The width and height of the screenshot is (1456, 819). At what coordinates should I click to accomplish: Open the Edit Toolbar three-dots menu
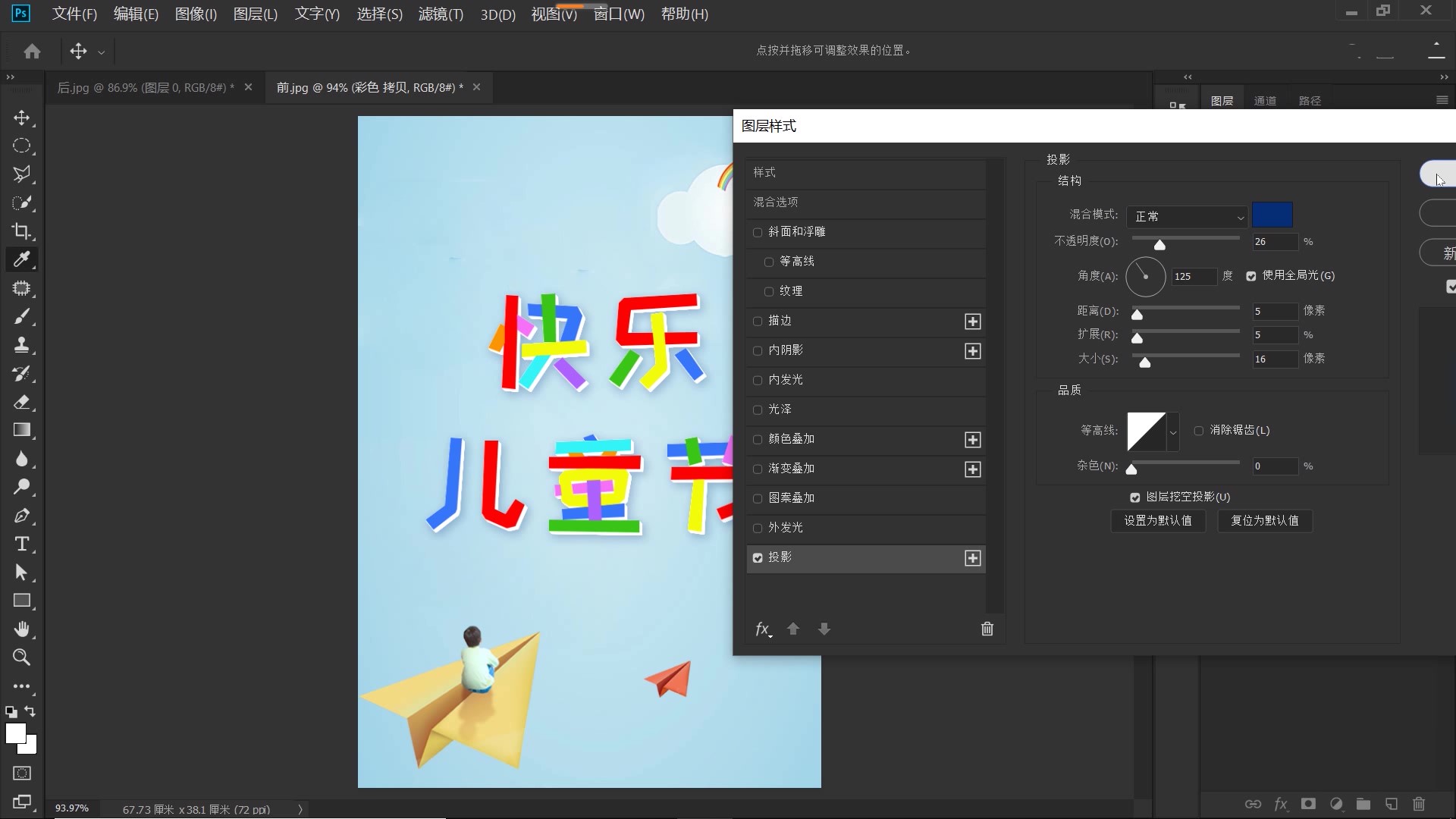coord(21,686)
